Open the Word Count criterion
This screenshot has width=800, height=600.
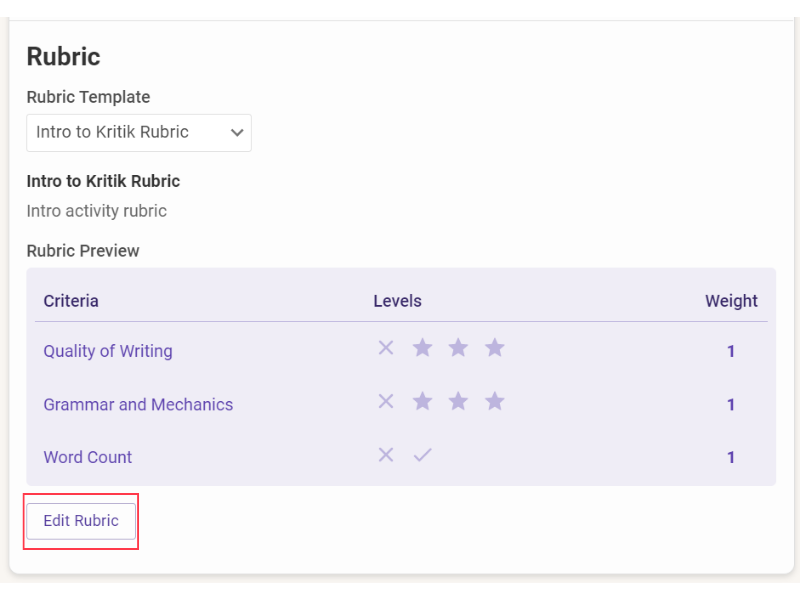[88, 457]
